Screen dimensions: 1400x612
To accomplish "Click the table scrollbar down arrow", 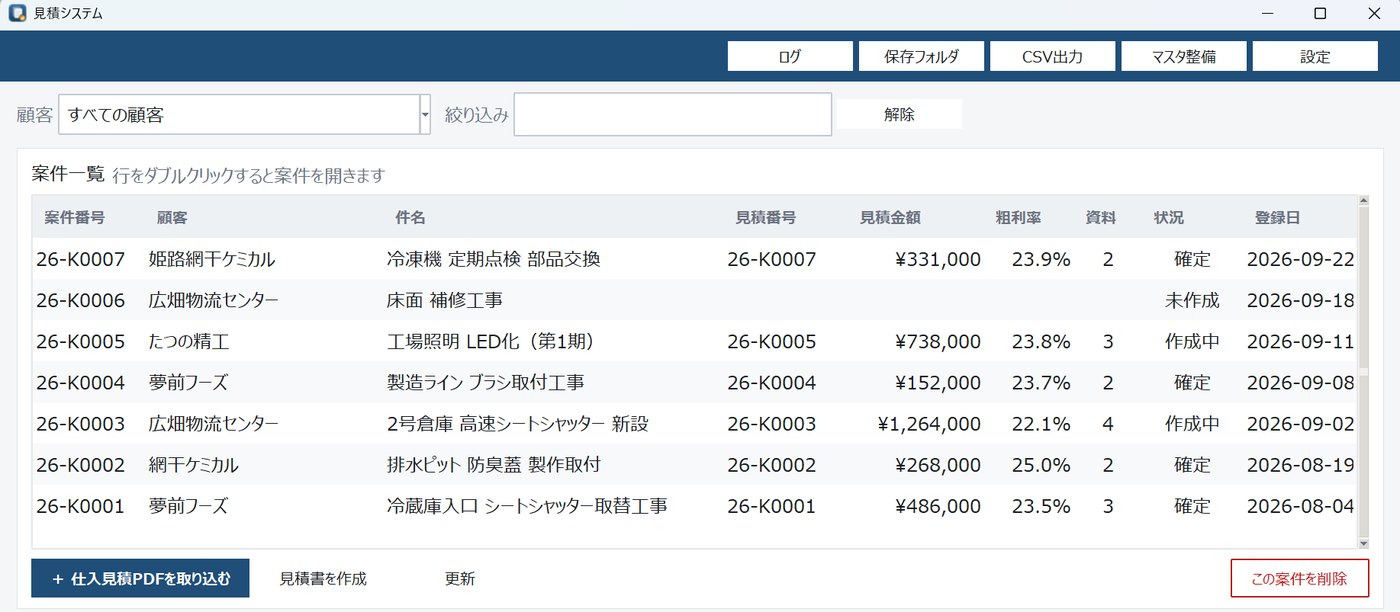I will tap(1362, 543).
